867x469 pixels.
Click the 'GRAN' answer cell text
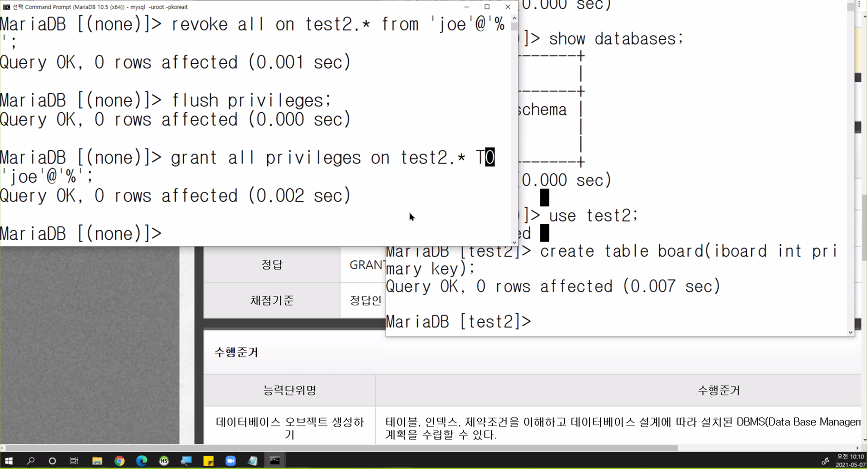coord(367,265)
